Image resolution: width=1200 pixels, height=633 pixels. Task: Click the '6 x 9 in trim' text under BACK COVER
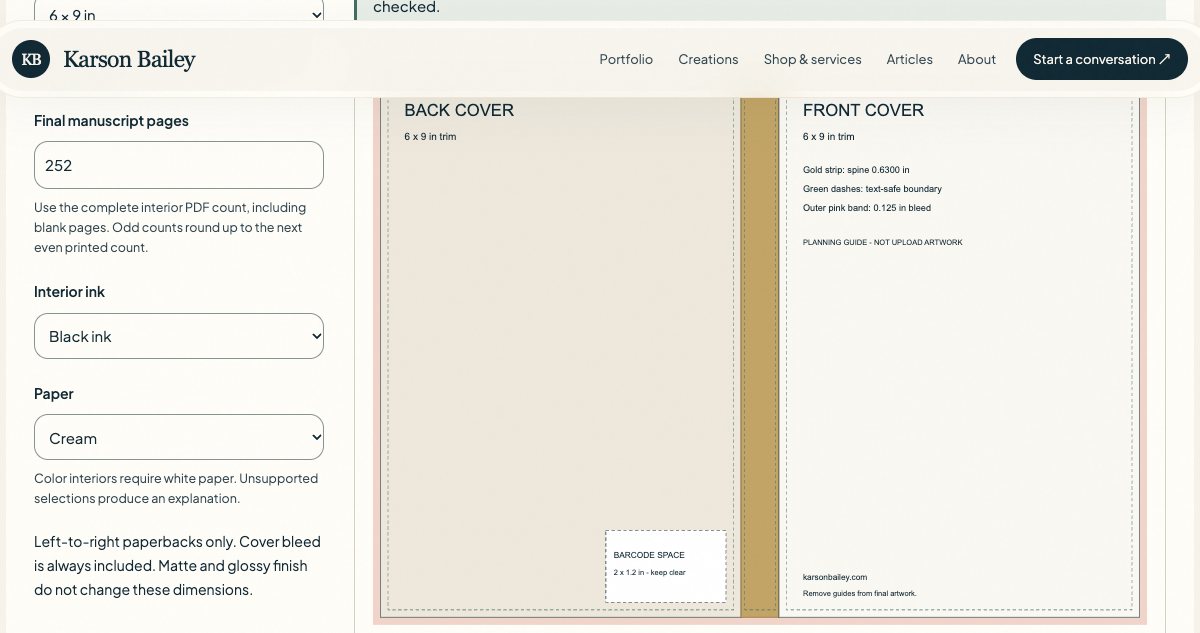tap(430, 136)
